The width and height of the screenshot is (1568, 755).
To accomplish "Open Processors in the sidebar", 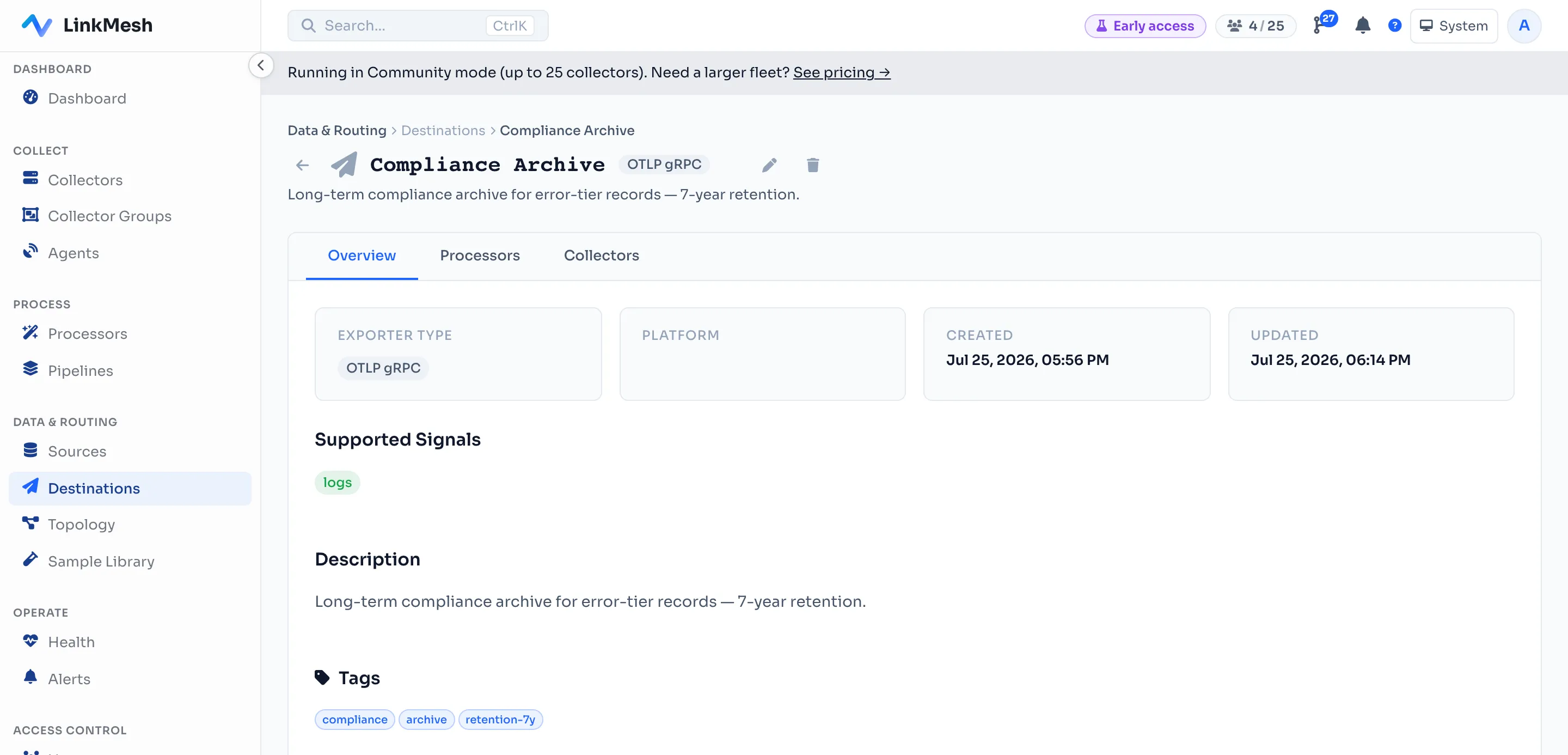I will [130, 334].
